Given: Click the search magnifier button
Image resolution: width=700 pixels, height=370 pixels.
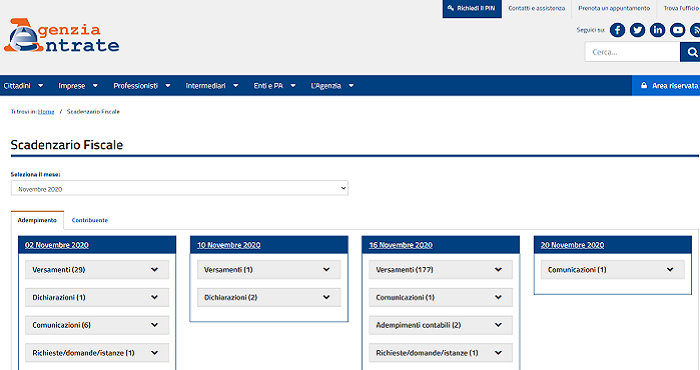Looking at the screenshot, I should (x=690, y=52).
